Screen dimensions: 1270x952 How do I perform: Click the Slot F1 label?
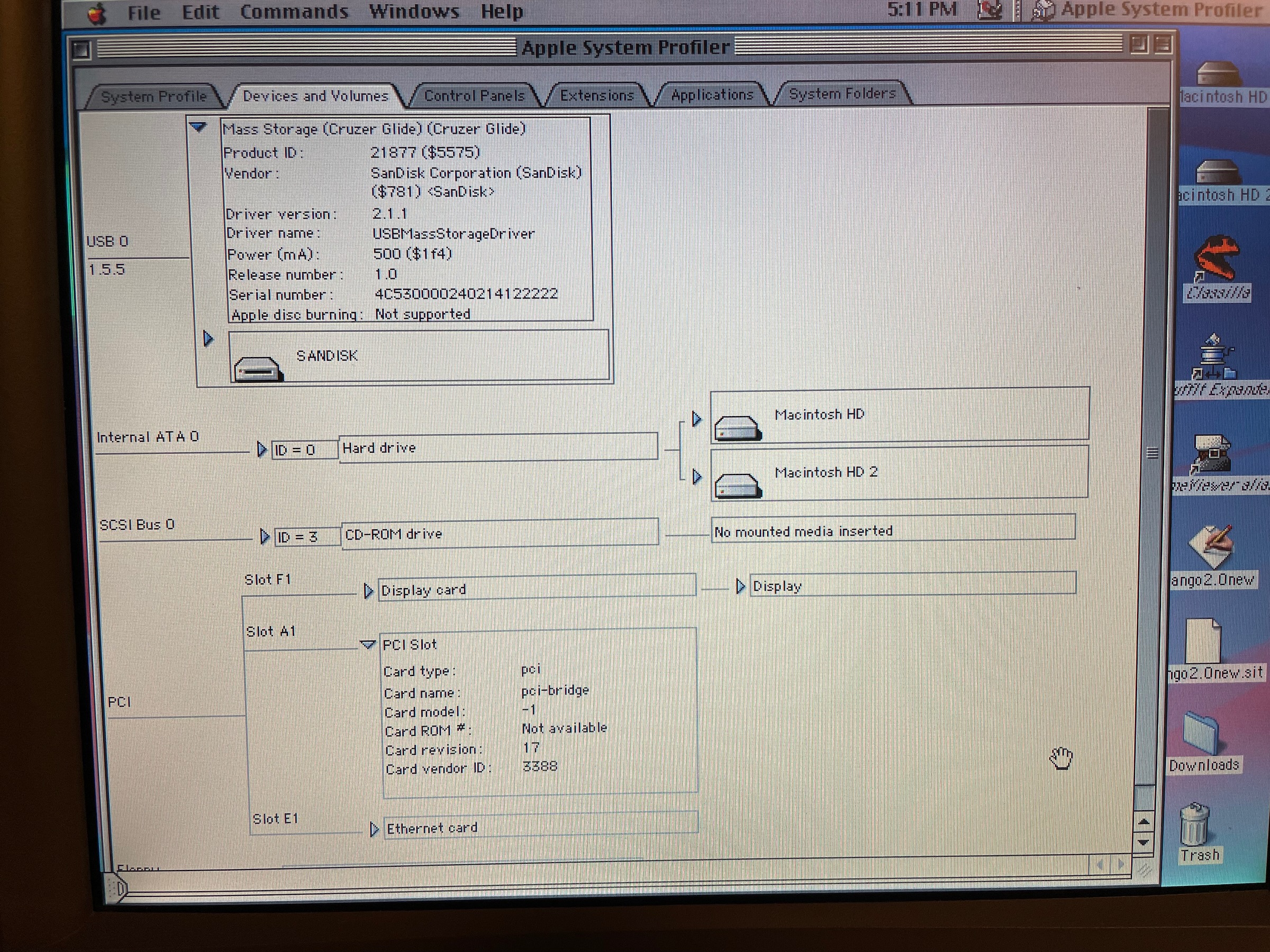coord(268,580)
